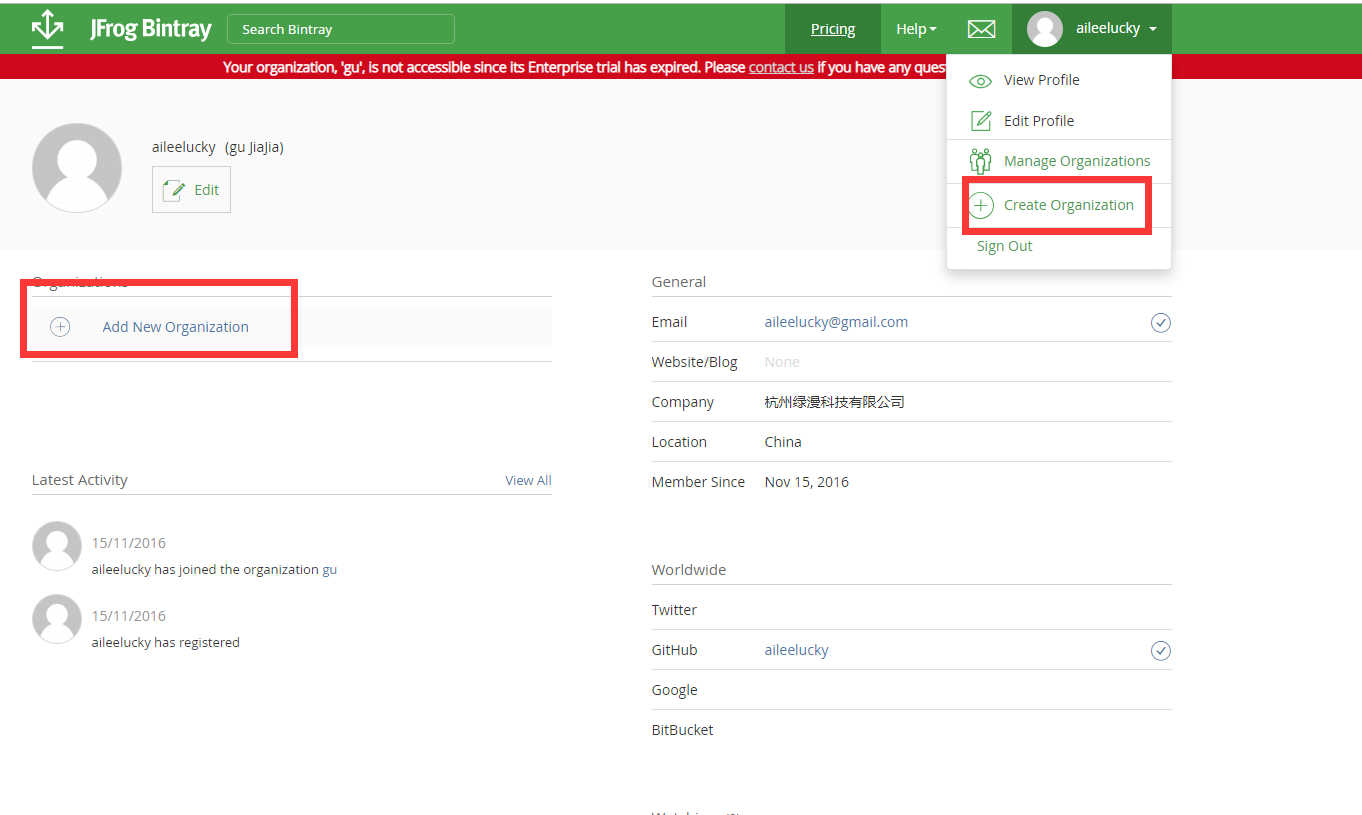Click avatar beside joined organization activity

[57, 546]
